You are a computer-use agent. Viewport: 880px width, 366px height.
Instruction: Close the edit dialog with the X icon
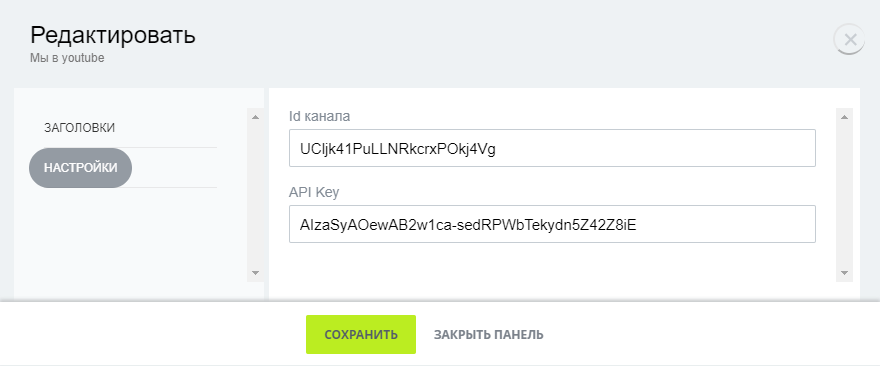point(850,39)
